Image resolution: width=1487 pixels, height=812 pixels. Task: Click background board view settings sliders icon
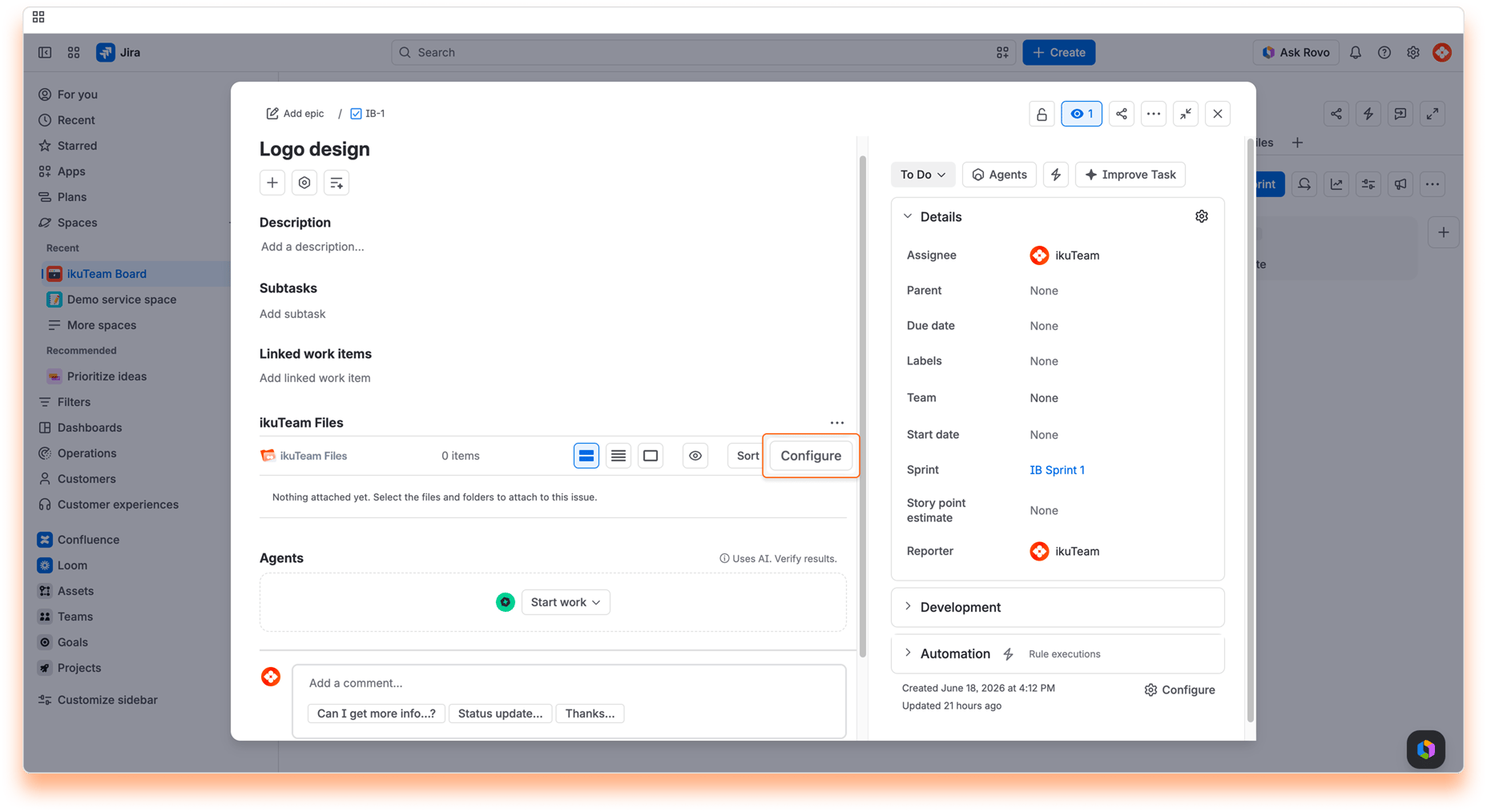[1368, 184]
